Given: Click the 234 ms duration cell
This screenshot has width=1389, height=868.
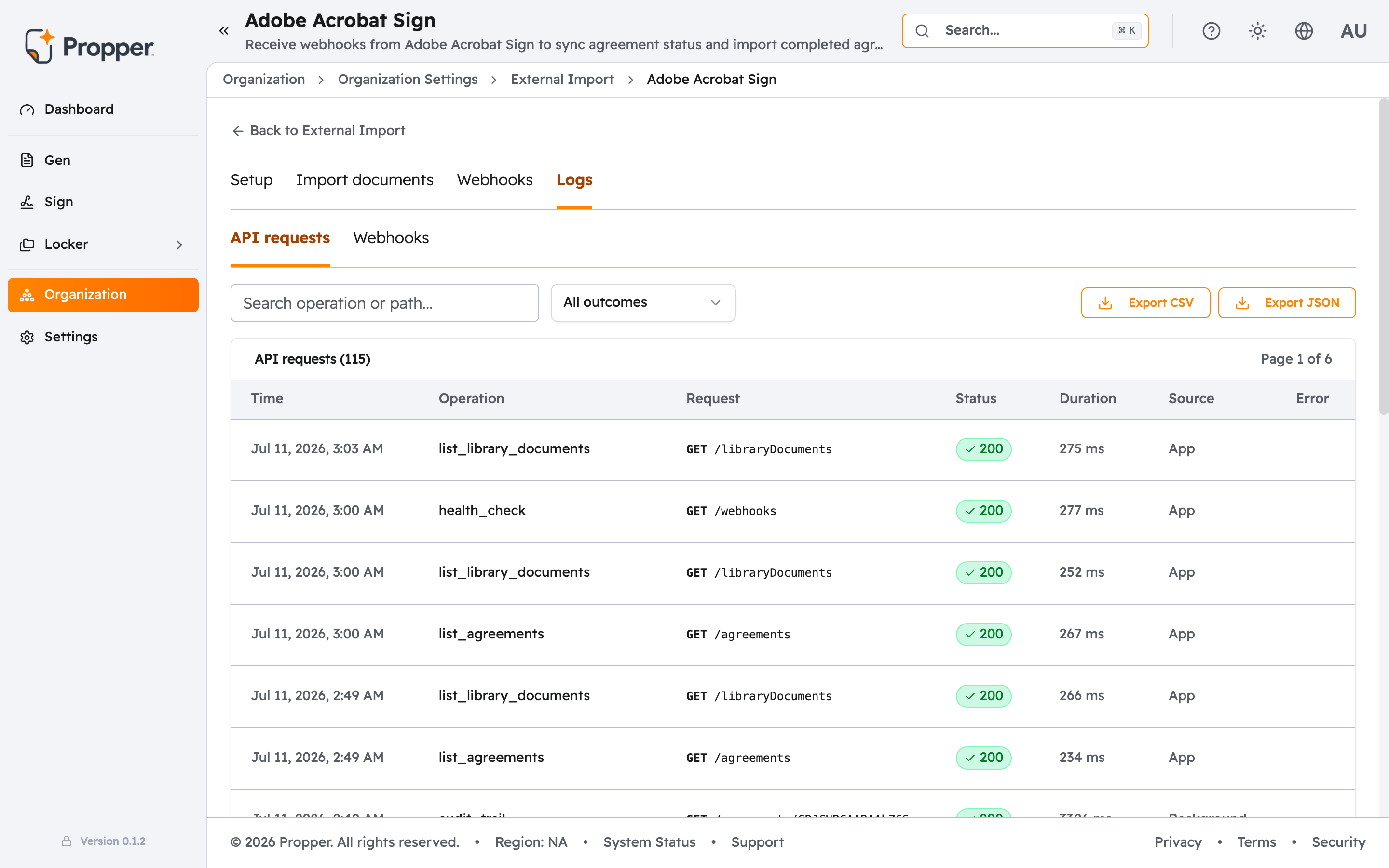Looking at the screenshot, I should click(1081, 757).
